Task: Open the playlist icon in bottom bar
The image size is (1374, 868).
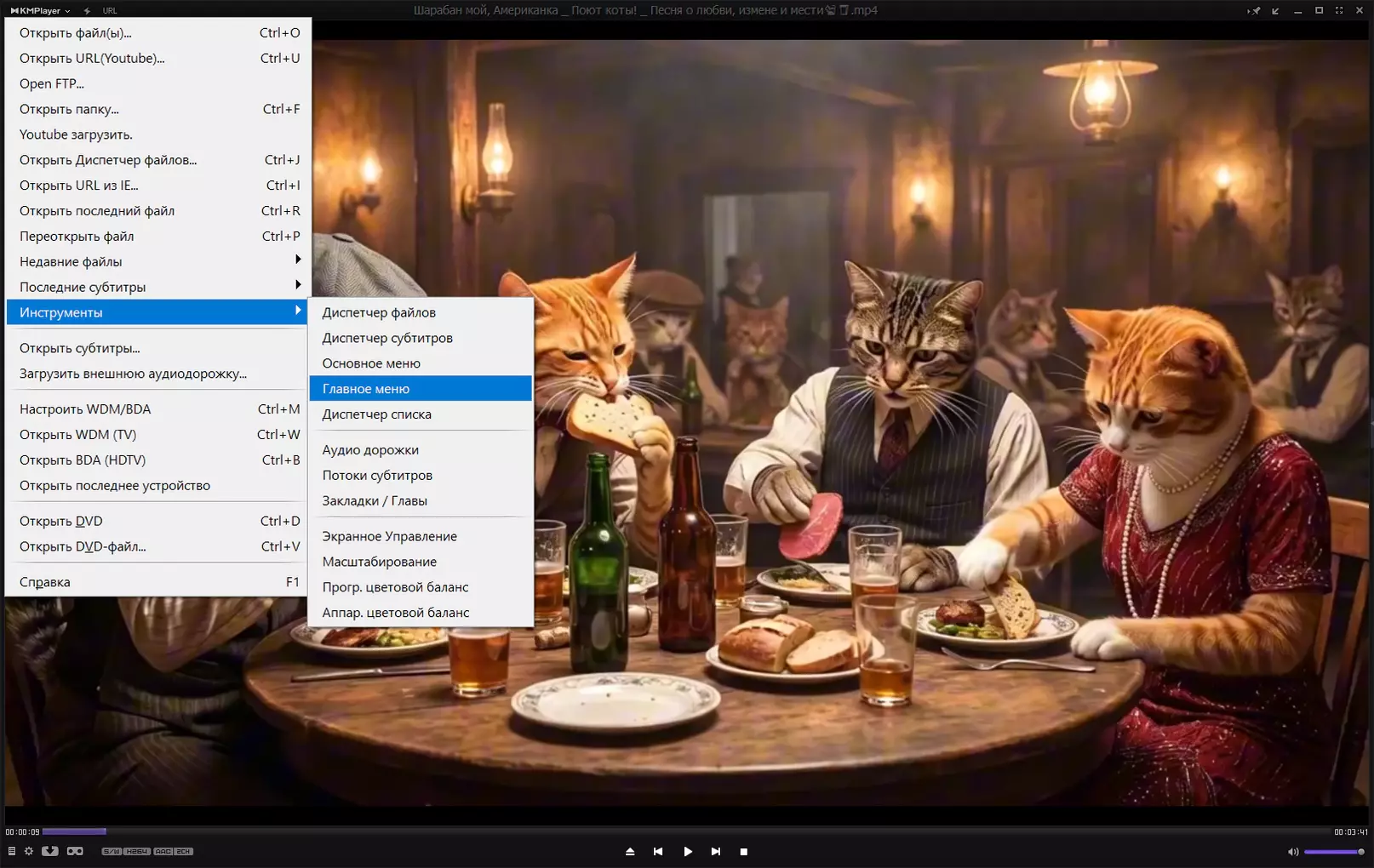Action: click(11, 851)
